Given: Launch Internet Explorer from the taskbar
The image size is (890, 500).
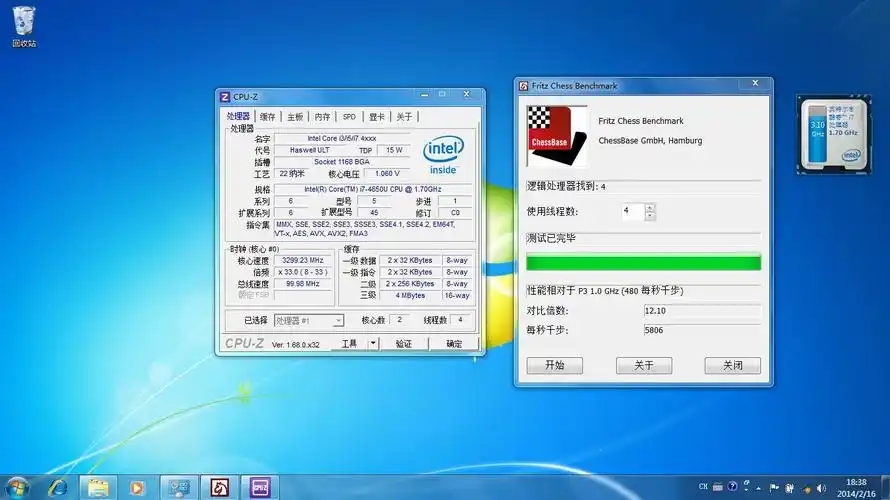Looking at the screenshot, I should click(x=58, y=488).
